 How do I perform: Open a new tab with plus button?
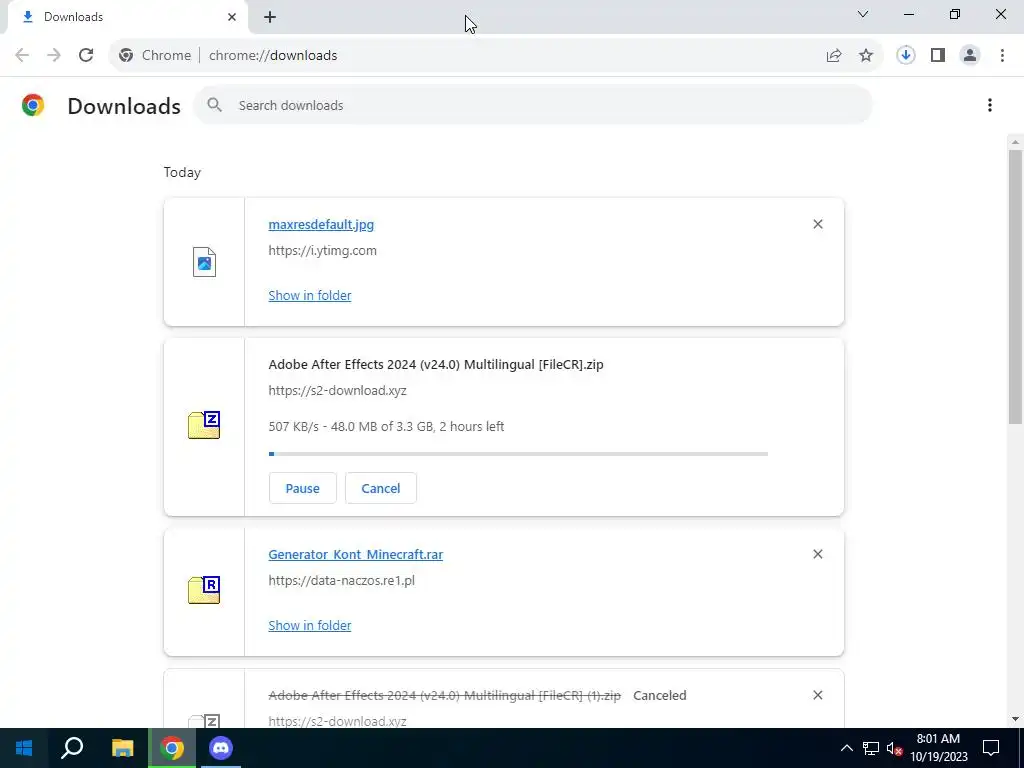tap(270, 17)
